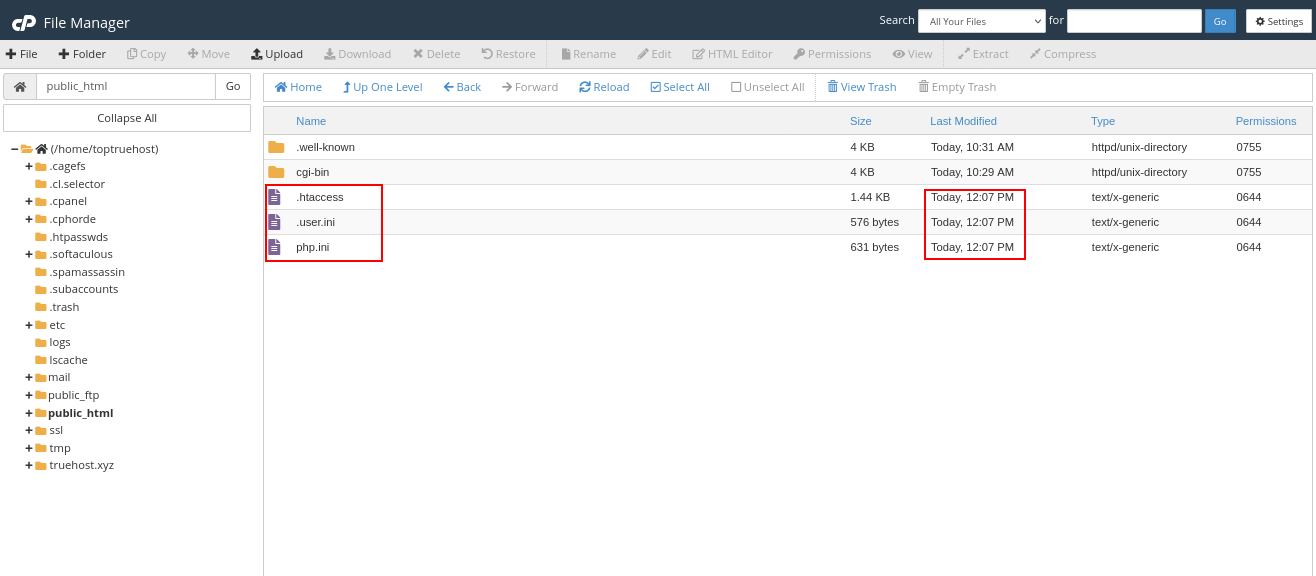Click the cPanel logo in the header
This screenshot has height=576, width=1316.
[x=22, y=21]
